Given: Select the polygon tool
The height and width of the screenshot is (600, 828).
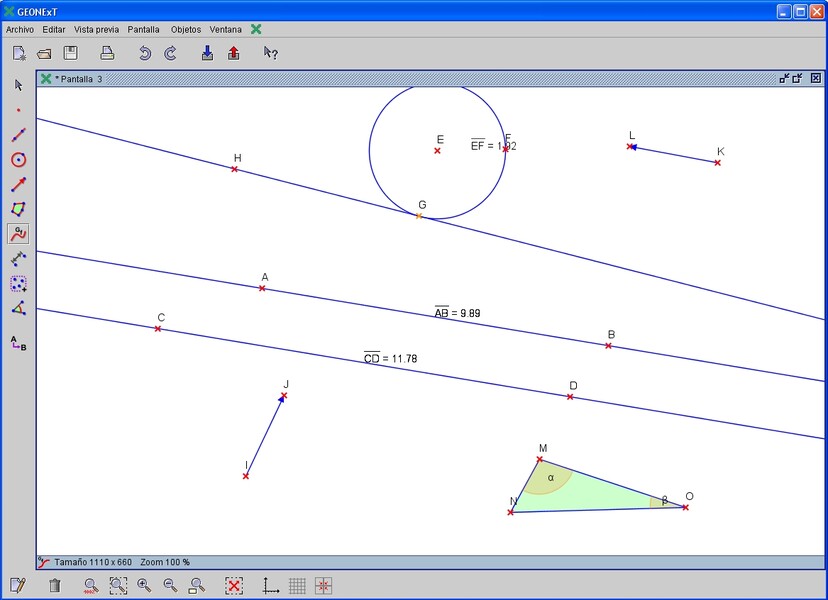Looking at the screenshot, I should coord(18,209).
